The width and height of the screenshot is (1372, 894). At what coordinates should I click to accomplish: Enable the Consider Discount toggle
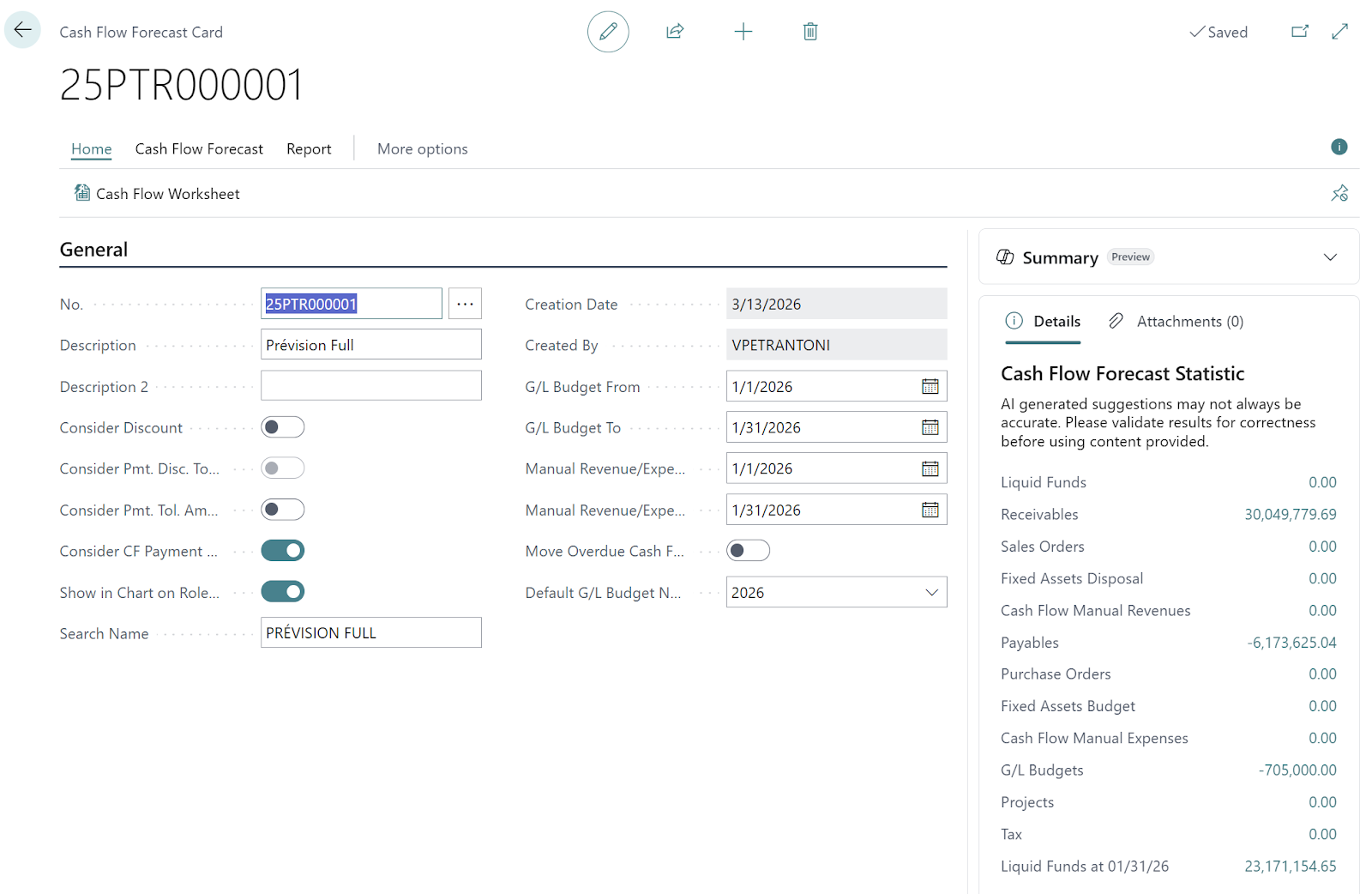[x=283, y=427]
